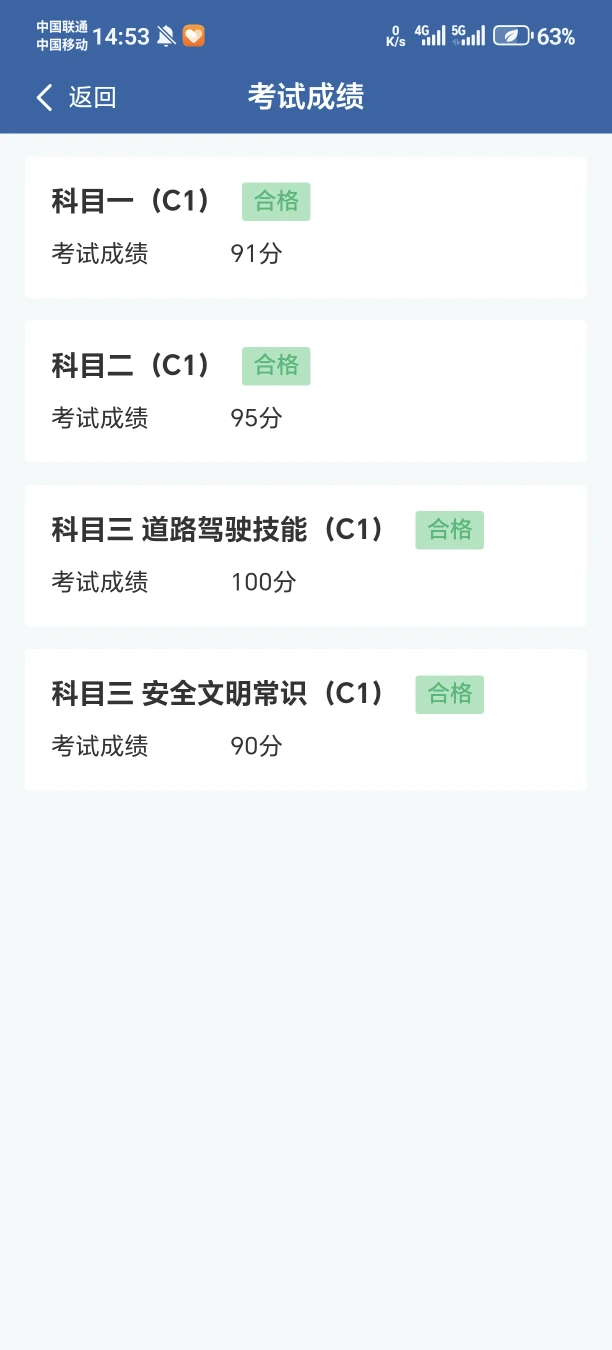Tap the battery leaf power-saving icon
The width and height of the screenshot is (612, 1350).
tap(511, 37)
